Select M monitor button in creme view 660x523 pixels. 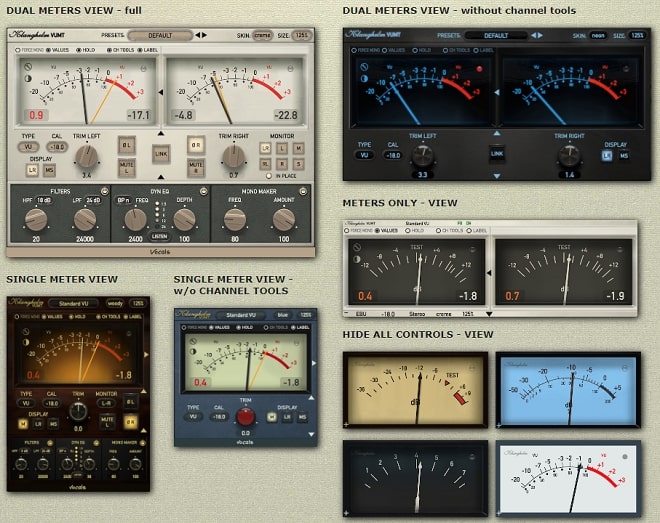298,148
